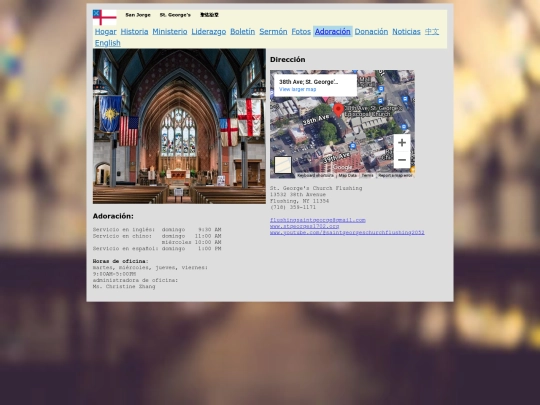
Task: Click the phone number (718) 359-1171
Action: tap(293, 207)
